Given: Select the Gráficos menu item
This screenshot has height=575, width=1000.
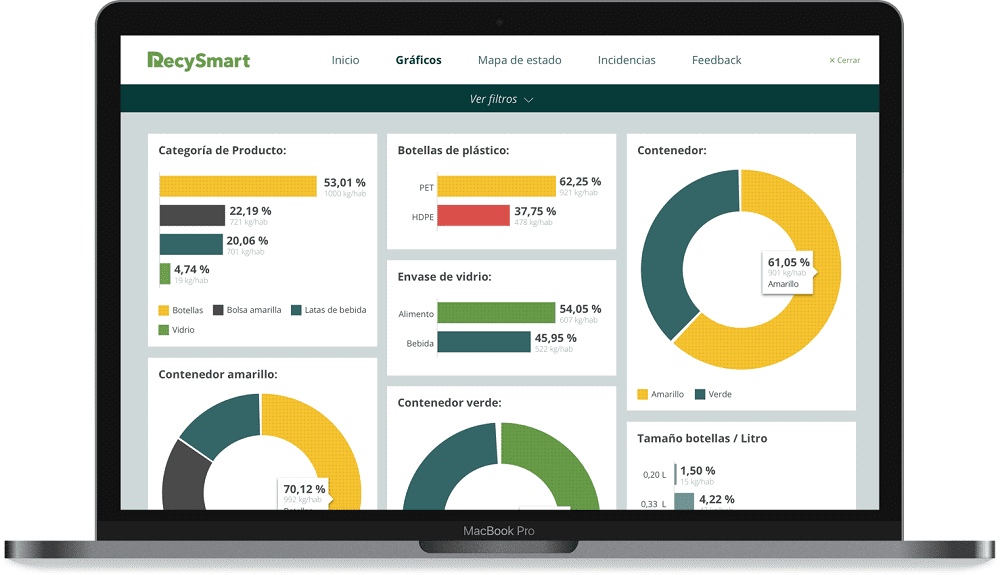Looking at the screenshot, I should tap(418, 60).
